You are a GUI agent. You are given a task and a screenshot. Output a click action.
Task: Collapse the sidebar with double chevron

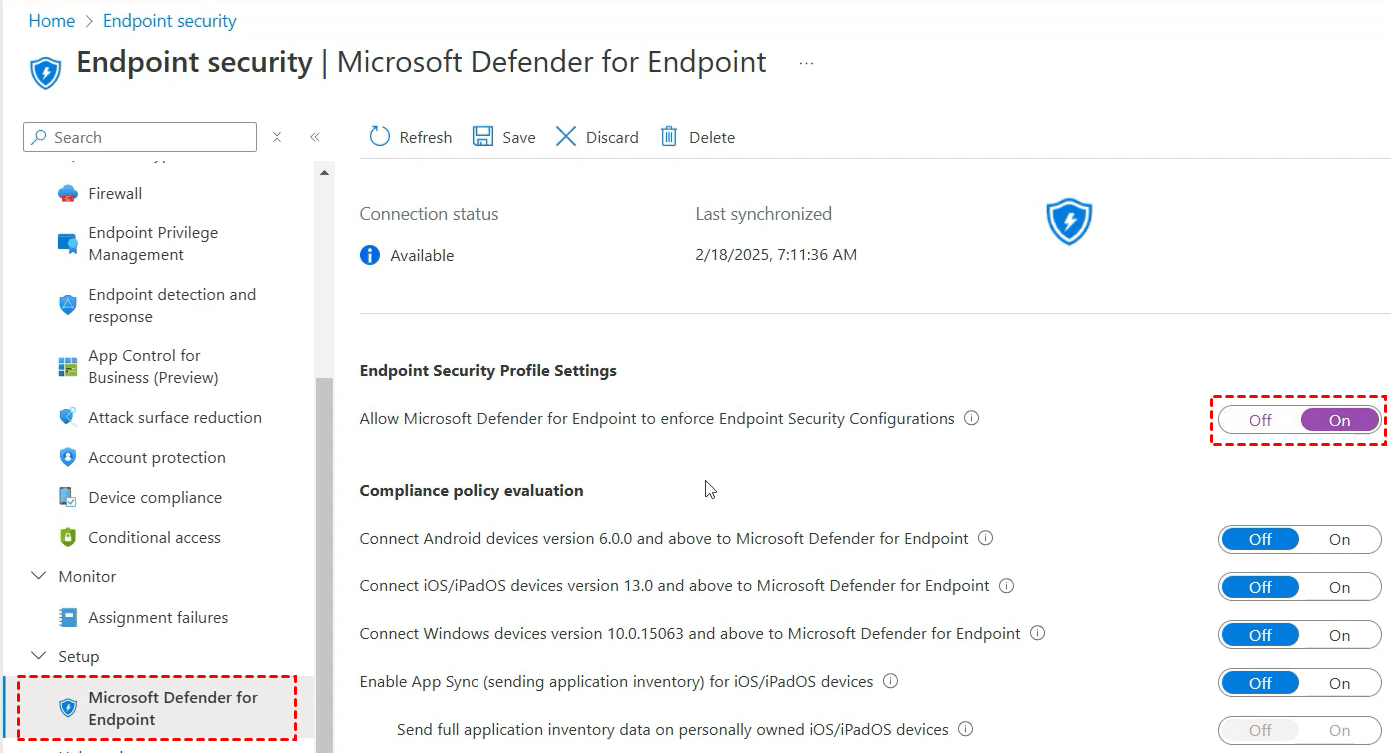click(314, 137)
